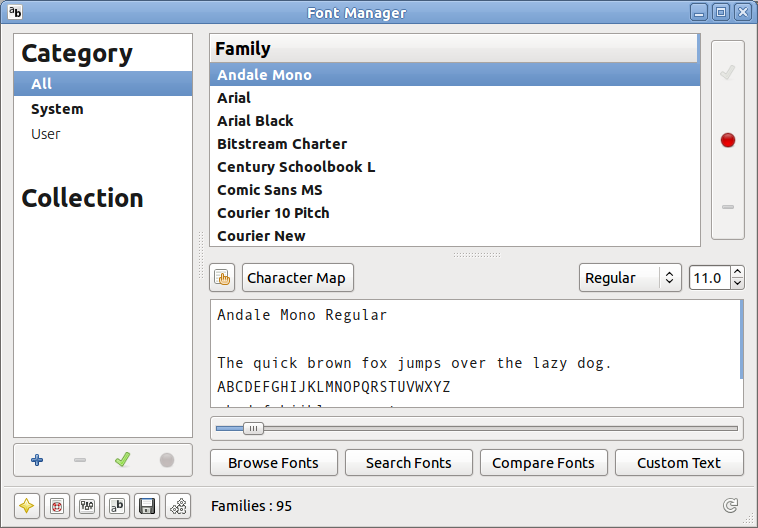This screenshot has width=758, height=528.
Task: Click the Custom Text button
Action: point(679,463)
